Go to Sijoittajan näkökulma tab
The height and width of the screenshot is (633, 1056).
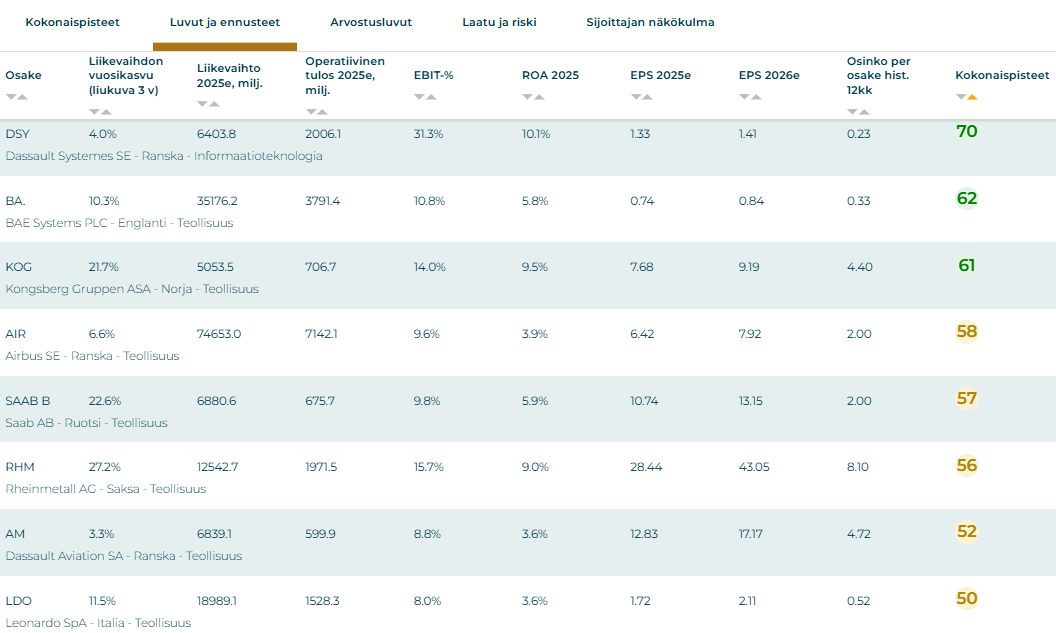point(650,22)
